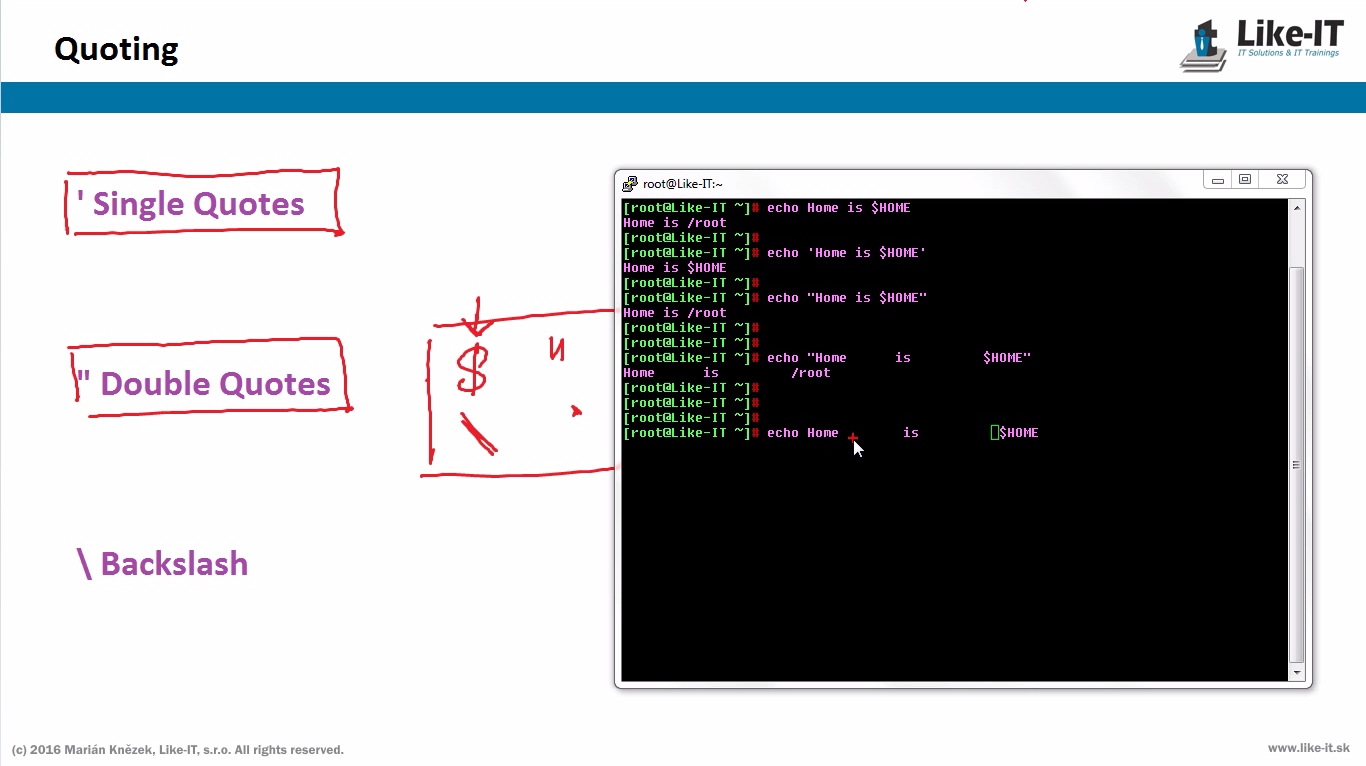Open the www.like-it.sk link in the footer
The image size is (1366, 766).
pos(1308,748)
